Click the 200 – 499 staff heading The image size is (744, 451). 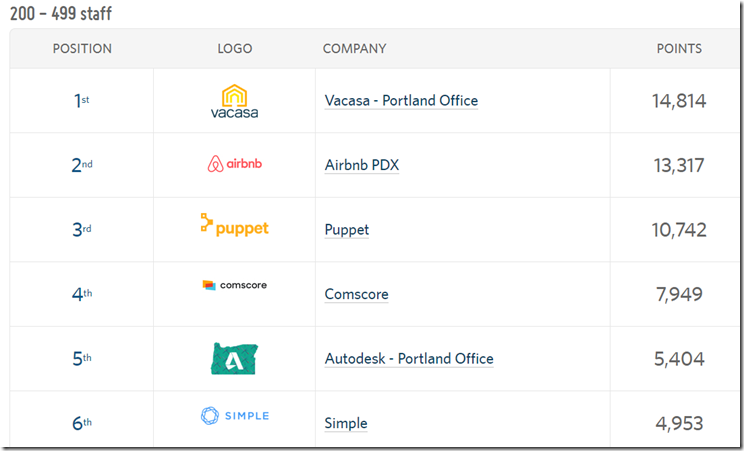(61, 13)
